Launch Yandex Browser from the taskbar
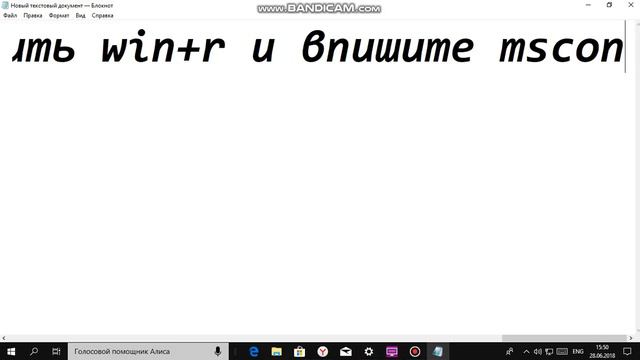This screenshot has width=640, height=360. coord(323,351)
